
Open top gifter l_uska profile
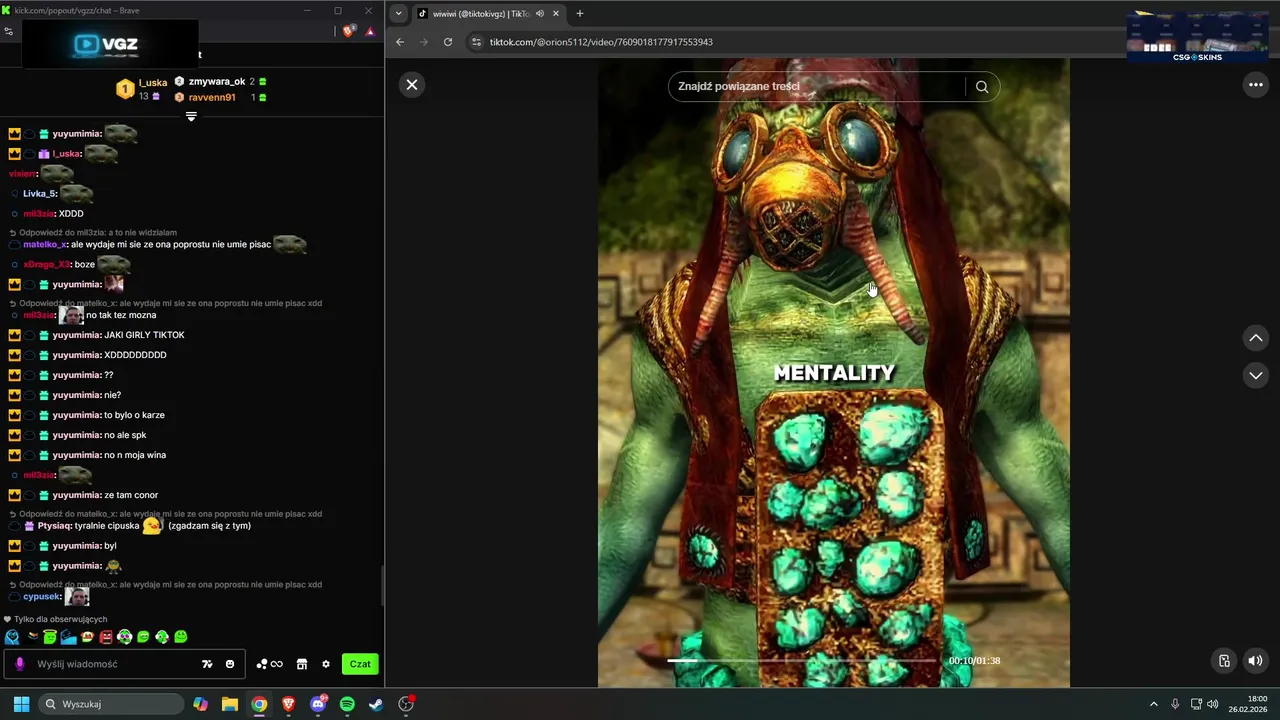pos(153,83)
